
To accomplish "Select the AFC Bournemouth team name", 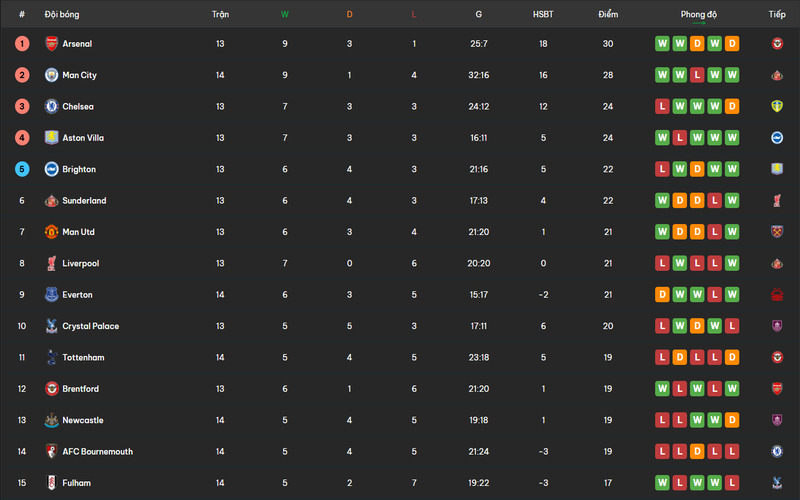I will point(97,452).
